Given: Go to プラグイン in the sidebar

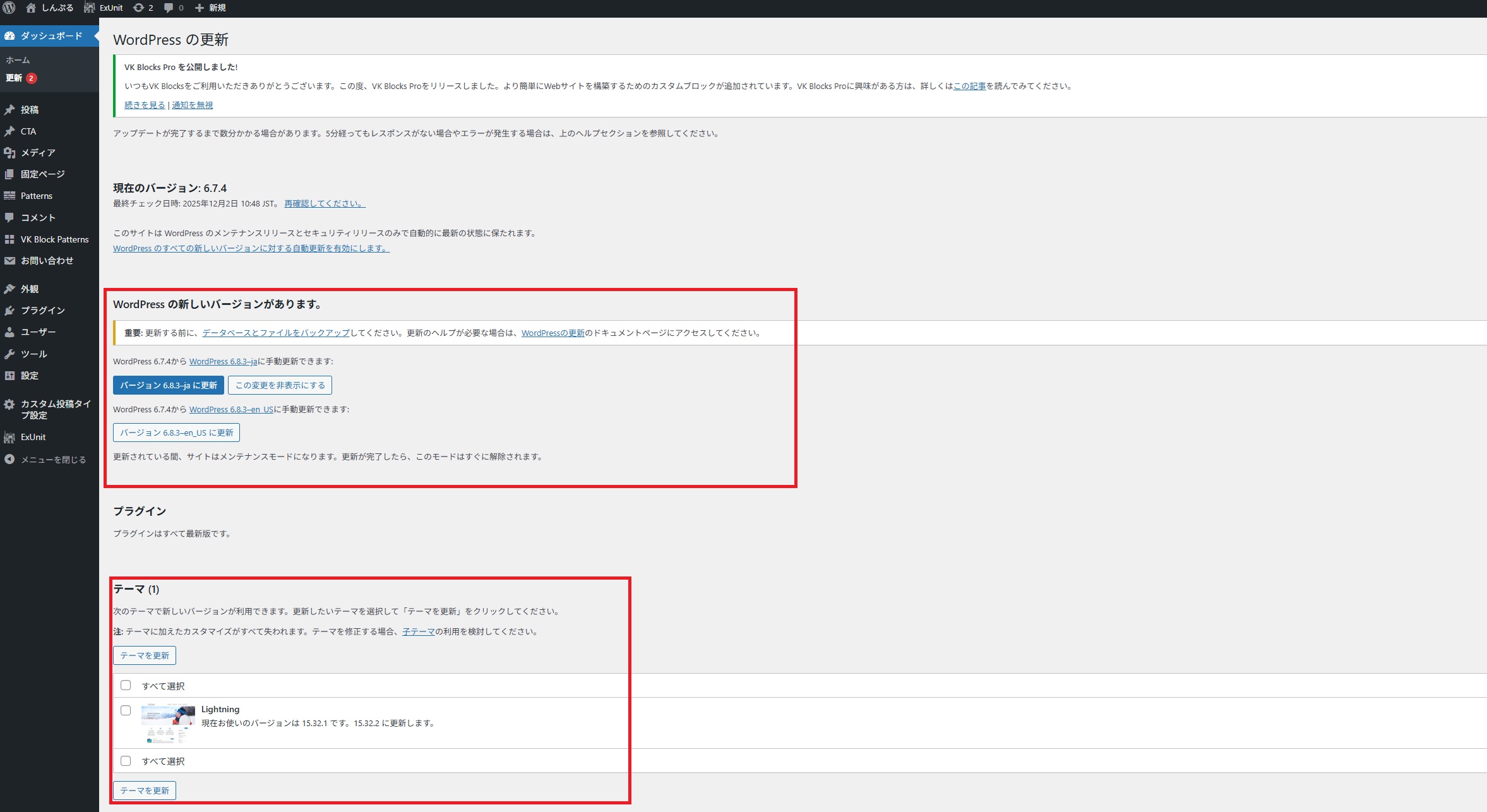Looking at the screenshot, I should [x=42, y=311].
